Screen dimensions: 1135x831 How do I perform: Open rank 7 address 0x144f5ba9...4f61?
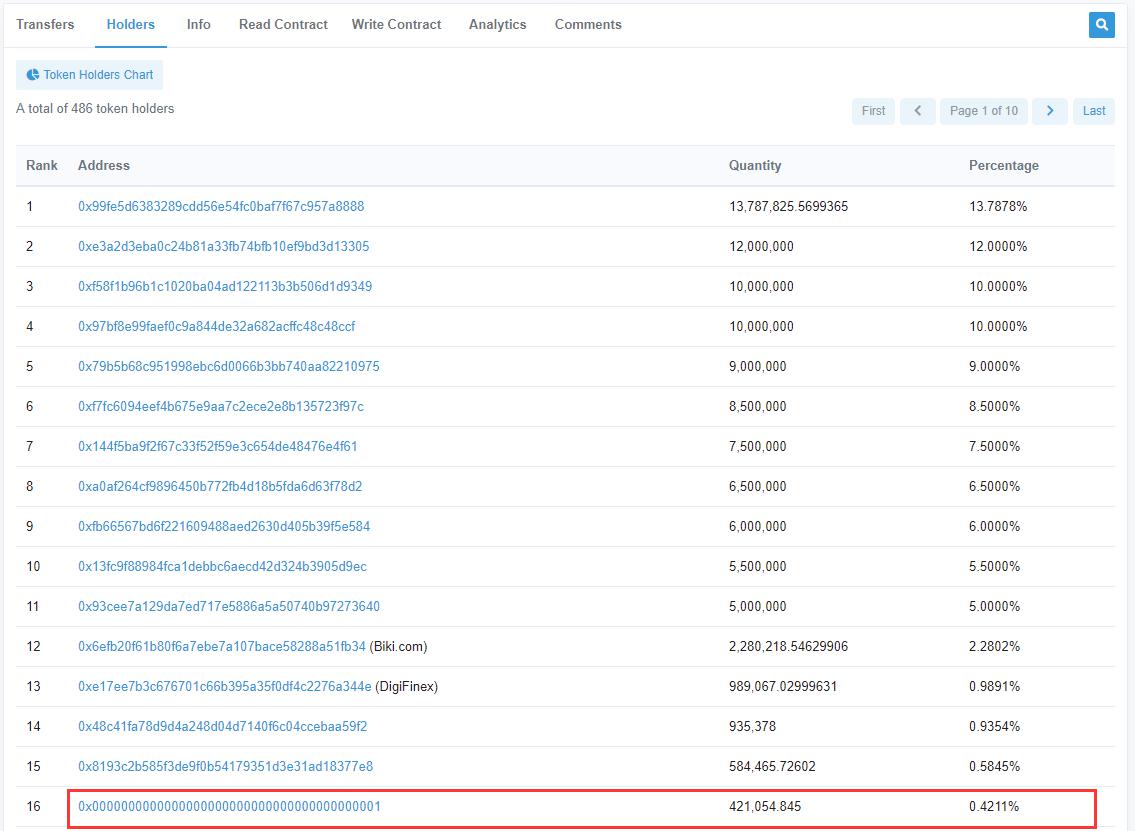(218, 447)
